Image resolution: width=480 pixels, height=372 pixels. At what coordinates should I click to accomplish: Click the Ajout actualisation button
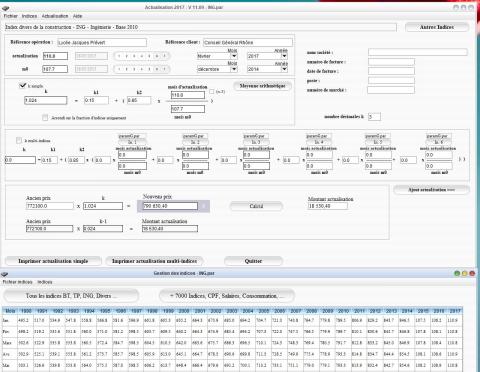click(x=431, y=190)
